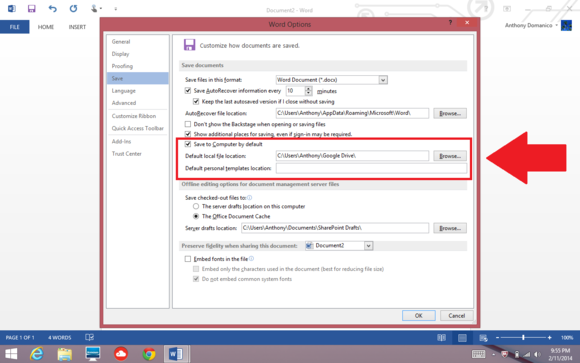Screen dimensions: 580x363
Task: Click 4 WORDS count in status bar
Action: click(x=60, y=337)
